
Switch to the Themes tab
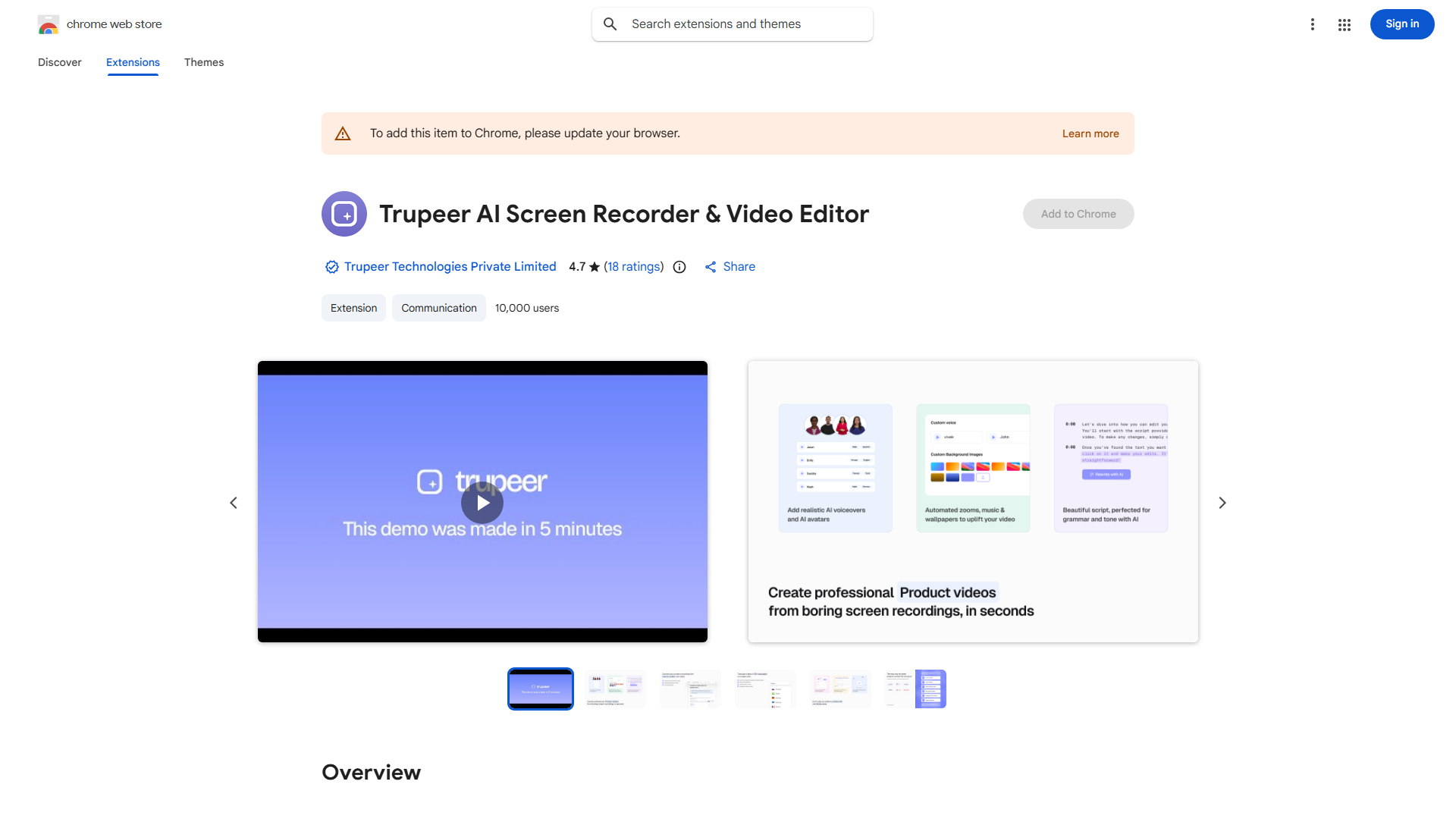click(x=203, y=62)
